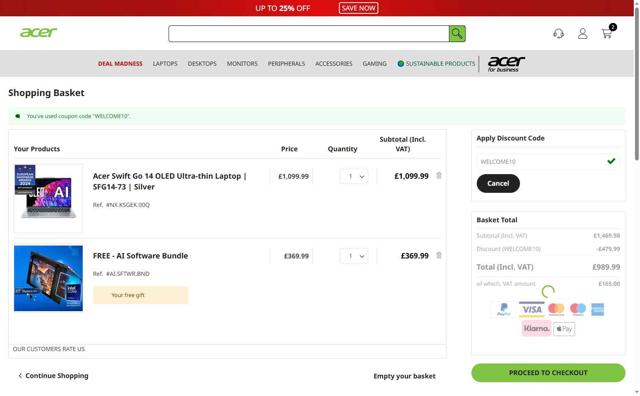Click the Ref. #AI.SFTWR.BND text
Screen dimensions: 640x396
[121, 274]
